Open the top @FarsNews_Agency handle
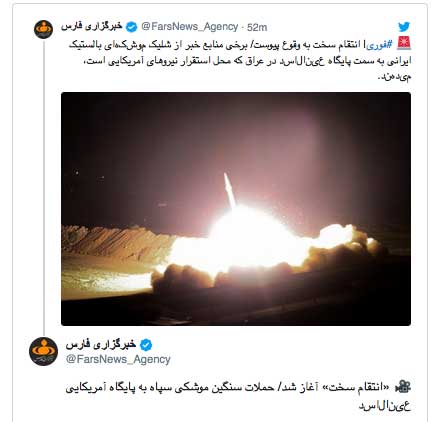Viewport: 435px width, 422px height. [190, 27]
